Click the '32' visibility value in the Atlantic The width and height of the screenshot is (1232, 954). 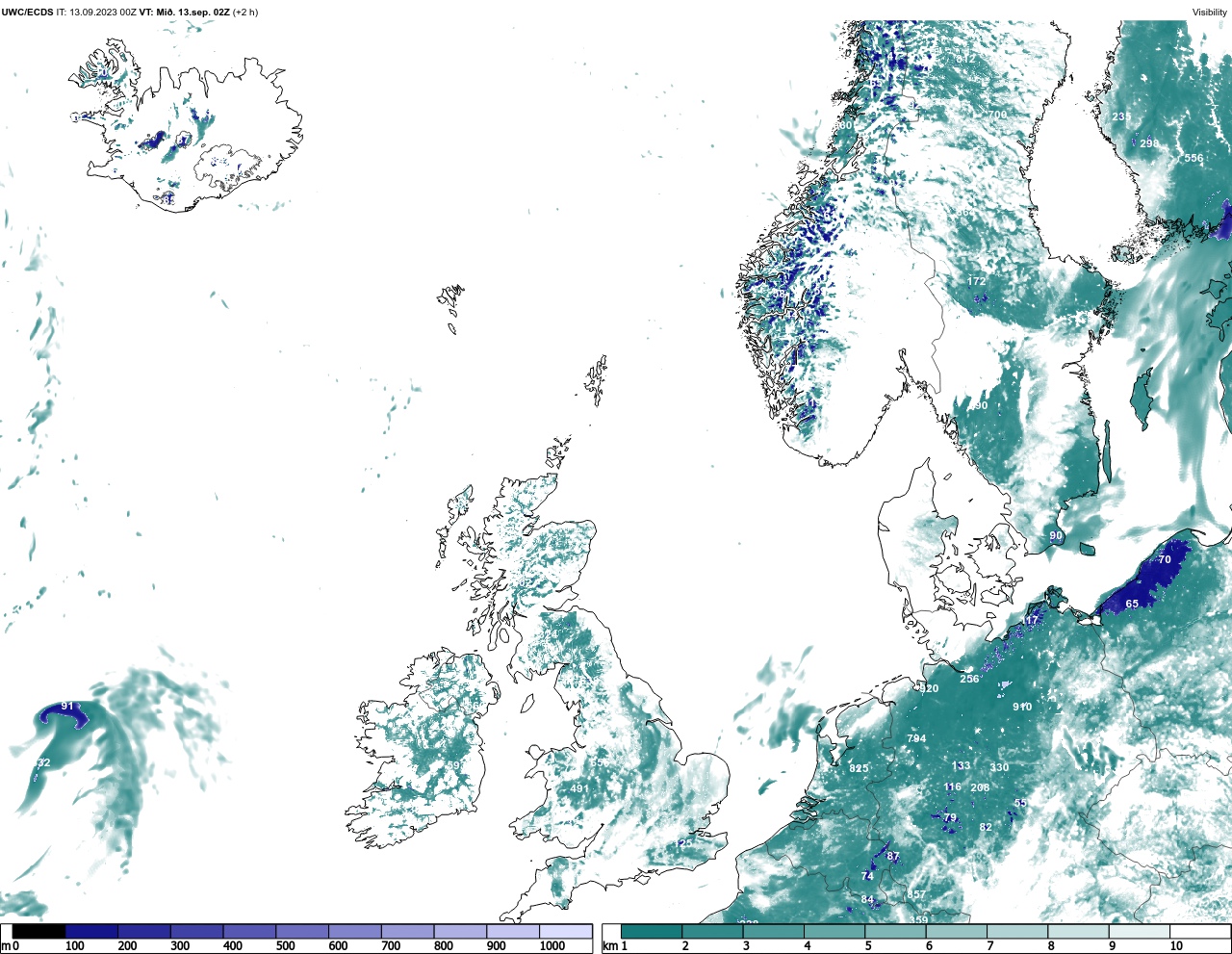click(x=43, y=762)
